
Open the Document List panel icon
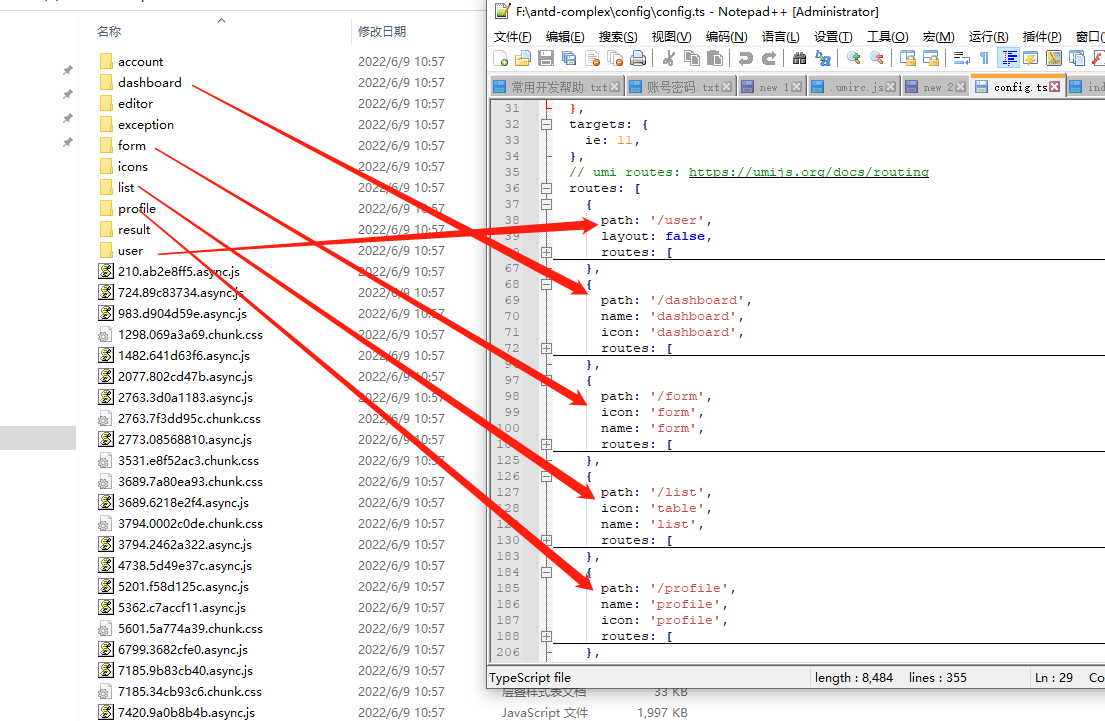(x=1077, y=58)
